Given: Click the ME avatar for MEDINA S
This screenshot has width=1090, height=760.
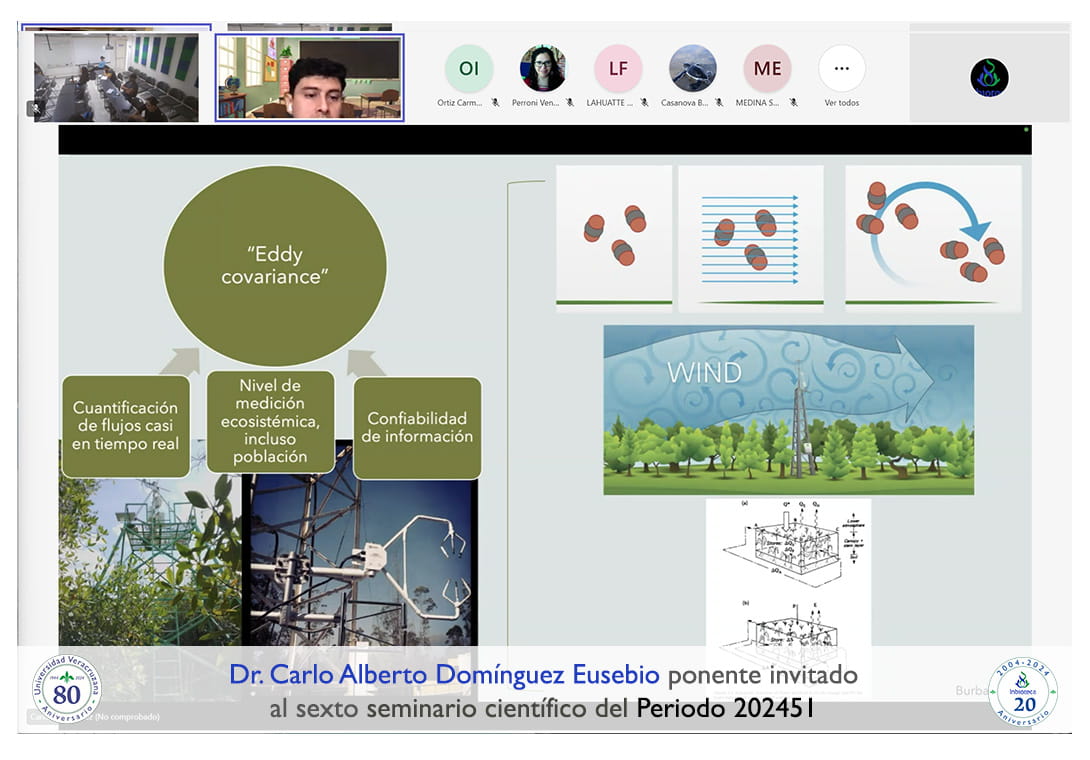Looking at the screenshot, I should [x=767, y=69].
